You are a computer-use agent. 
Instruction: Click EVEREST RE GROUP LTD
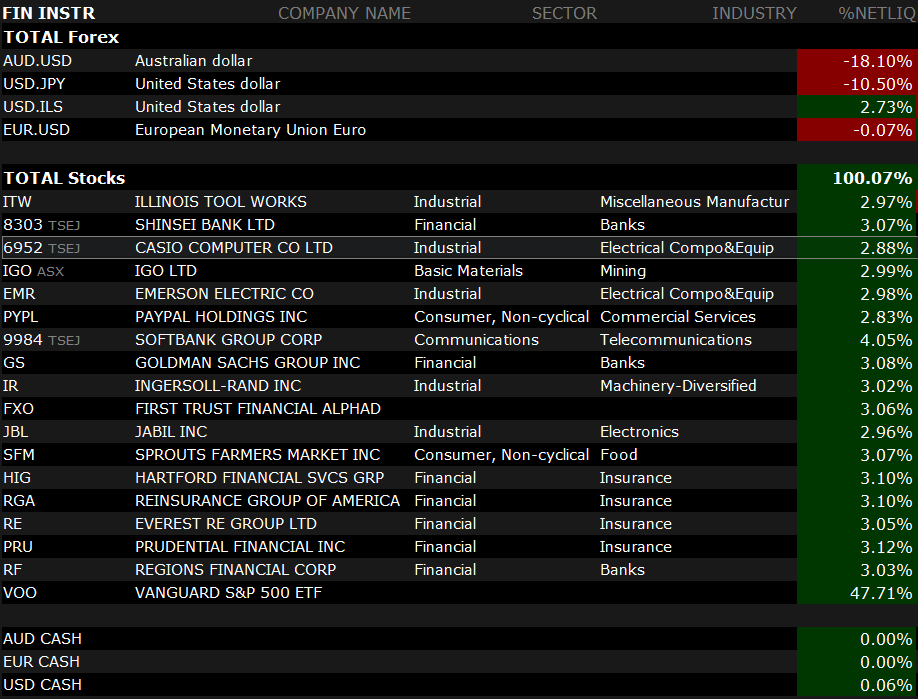(x=226, y=523)
